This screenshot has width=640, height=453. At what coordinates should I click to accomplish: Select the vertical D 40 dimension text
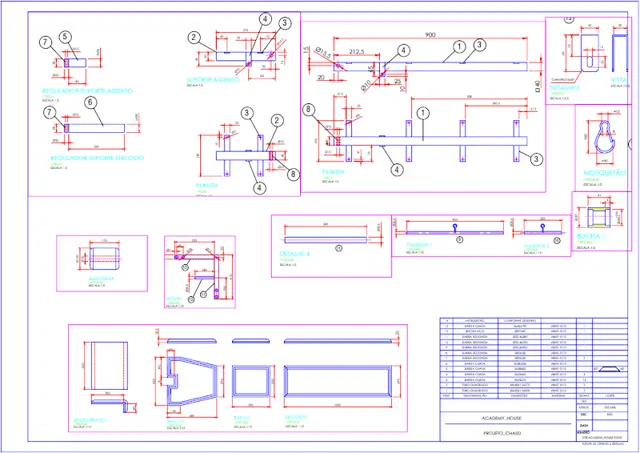[x=538, y=86]
